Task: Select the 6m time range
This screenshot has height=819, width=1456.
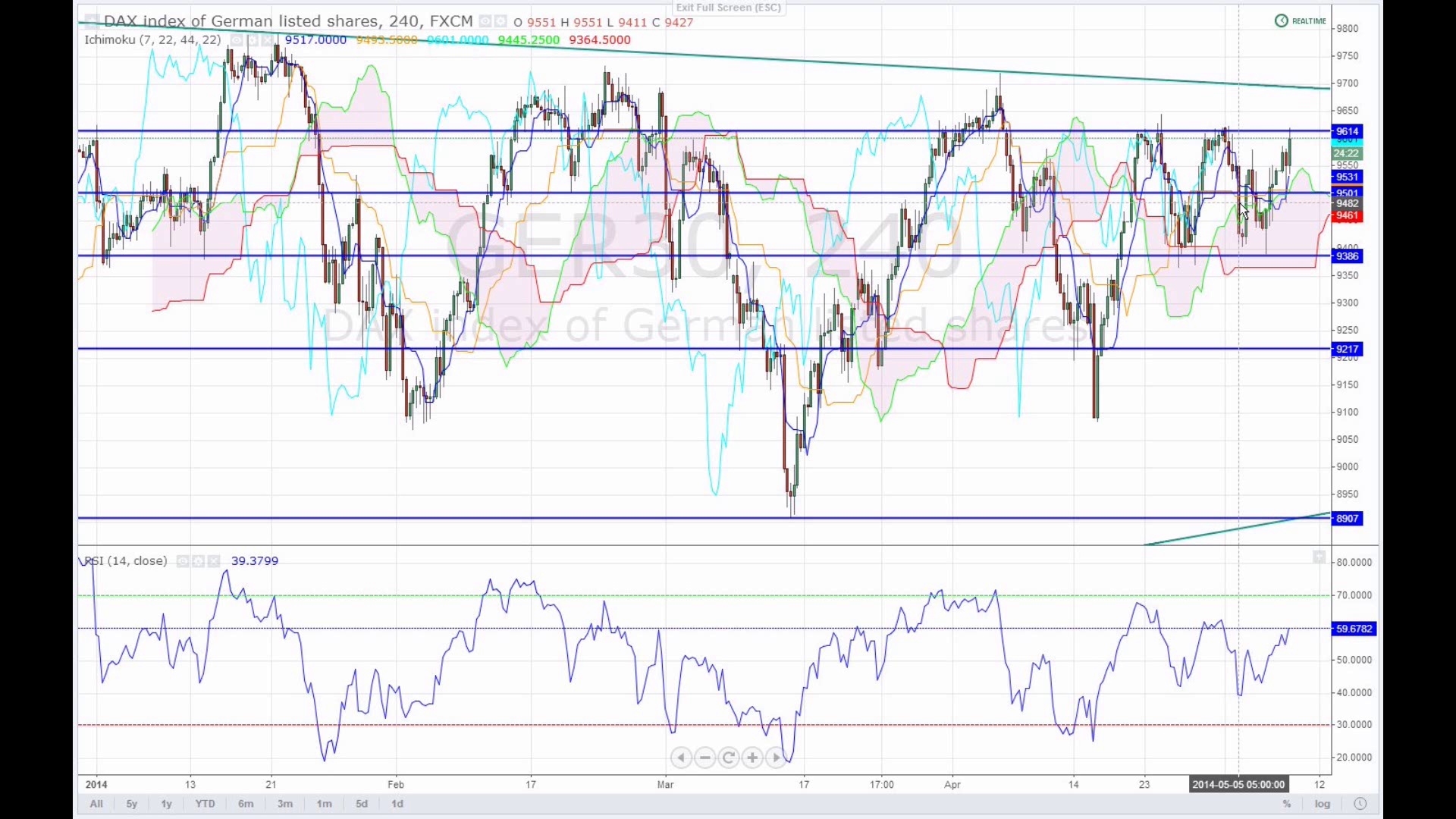Action: tap(246, 804)
